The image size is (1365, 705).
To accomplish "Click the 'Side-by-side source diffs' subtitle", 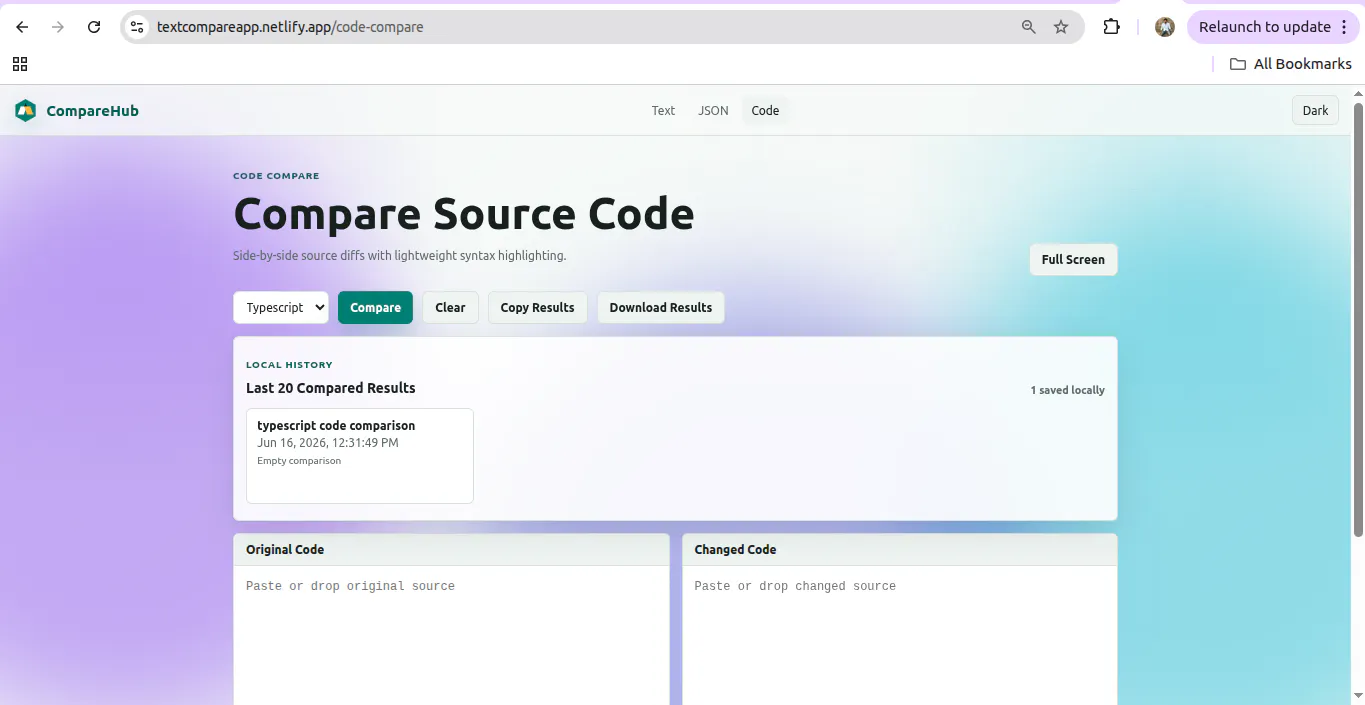I will click(x=400, y=256).
